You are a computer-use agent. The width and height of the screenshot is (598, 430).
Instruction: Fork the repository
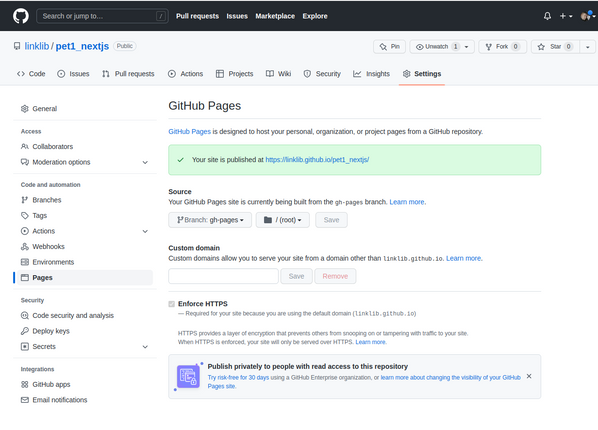[x=502, y=47]
